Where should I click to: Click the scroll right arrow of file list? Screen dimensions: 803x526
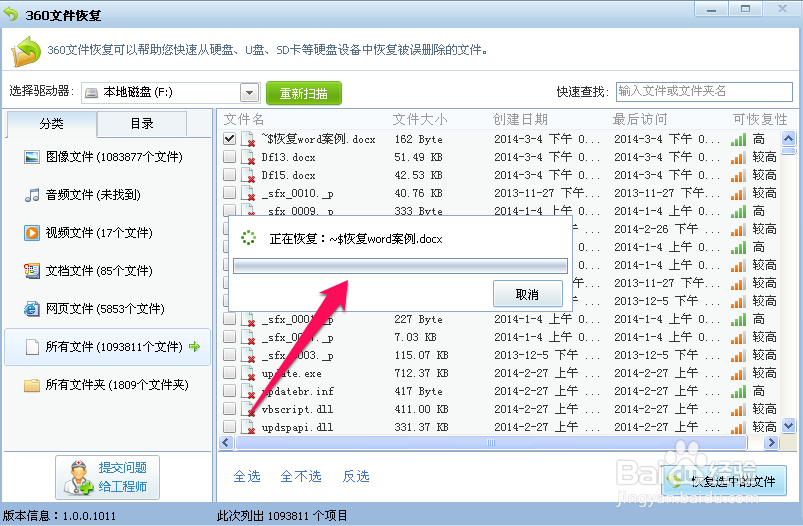771,443
